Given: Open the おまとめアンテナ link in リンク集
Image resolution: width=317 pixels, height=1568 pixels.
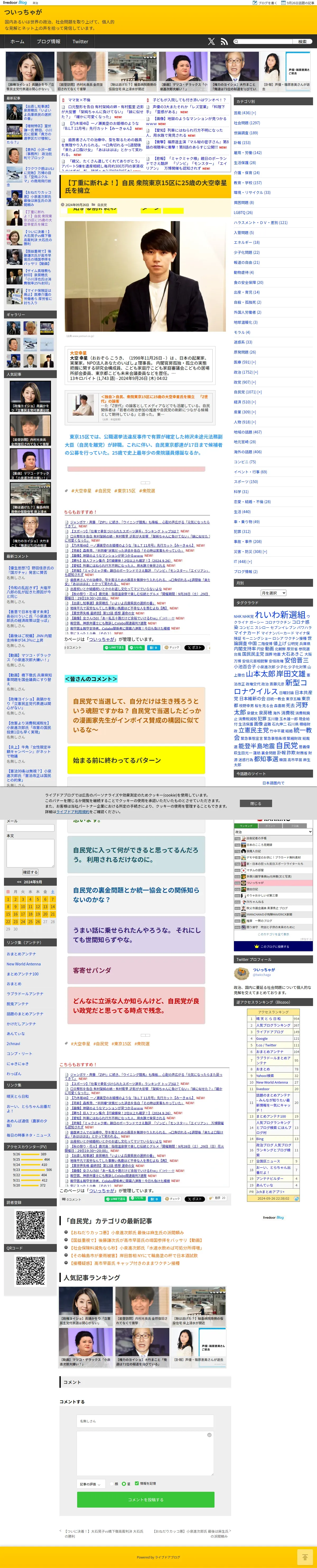Looking at the screenshot, I should 21,954.
